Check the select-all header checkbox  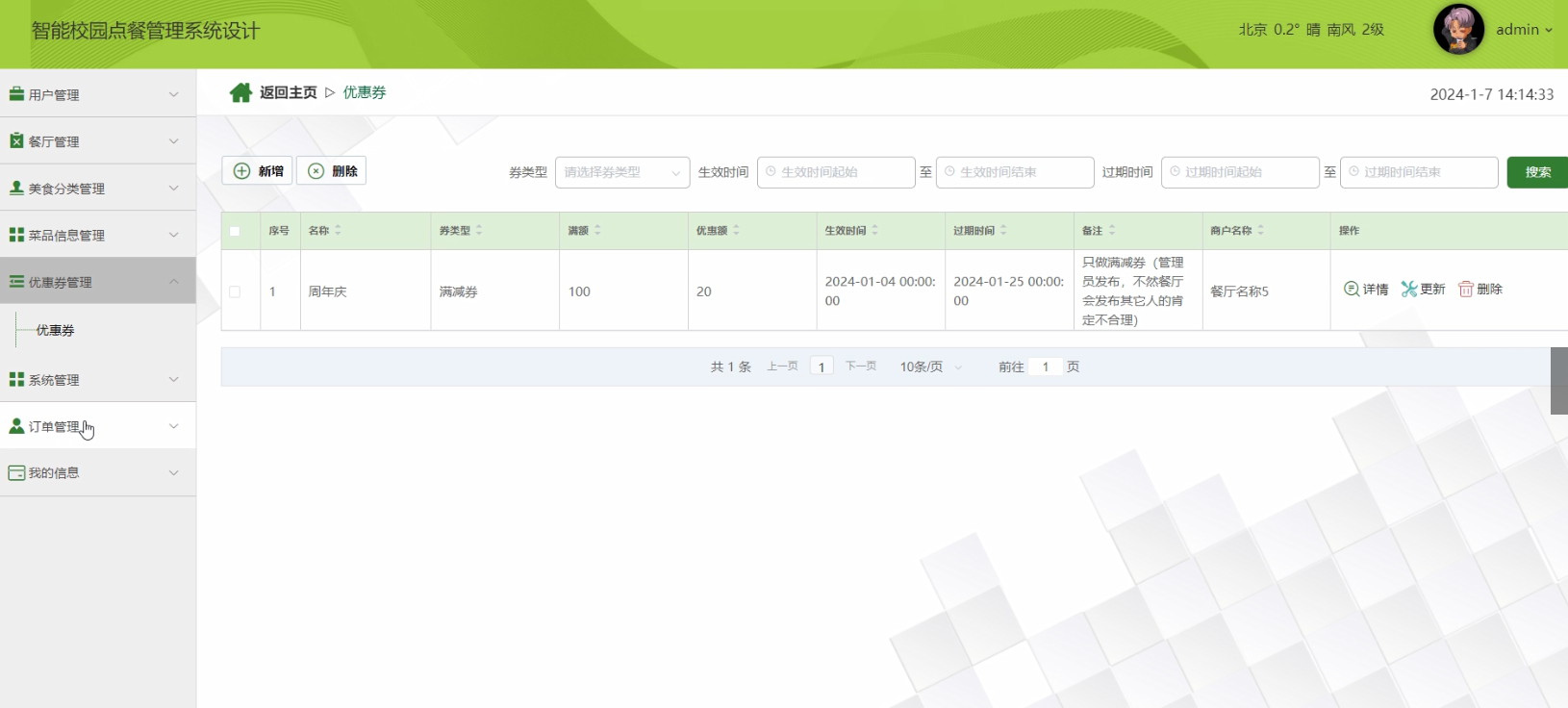(235, 231)
